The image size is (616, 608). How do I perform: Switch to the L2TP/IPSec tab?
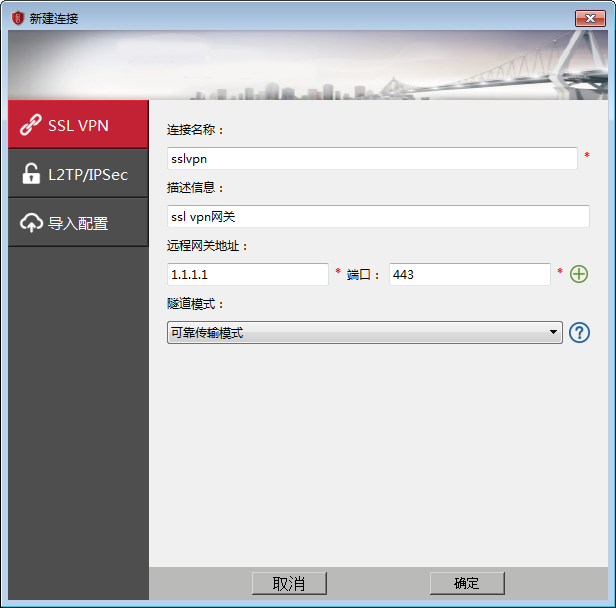click(78, 174)
